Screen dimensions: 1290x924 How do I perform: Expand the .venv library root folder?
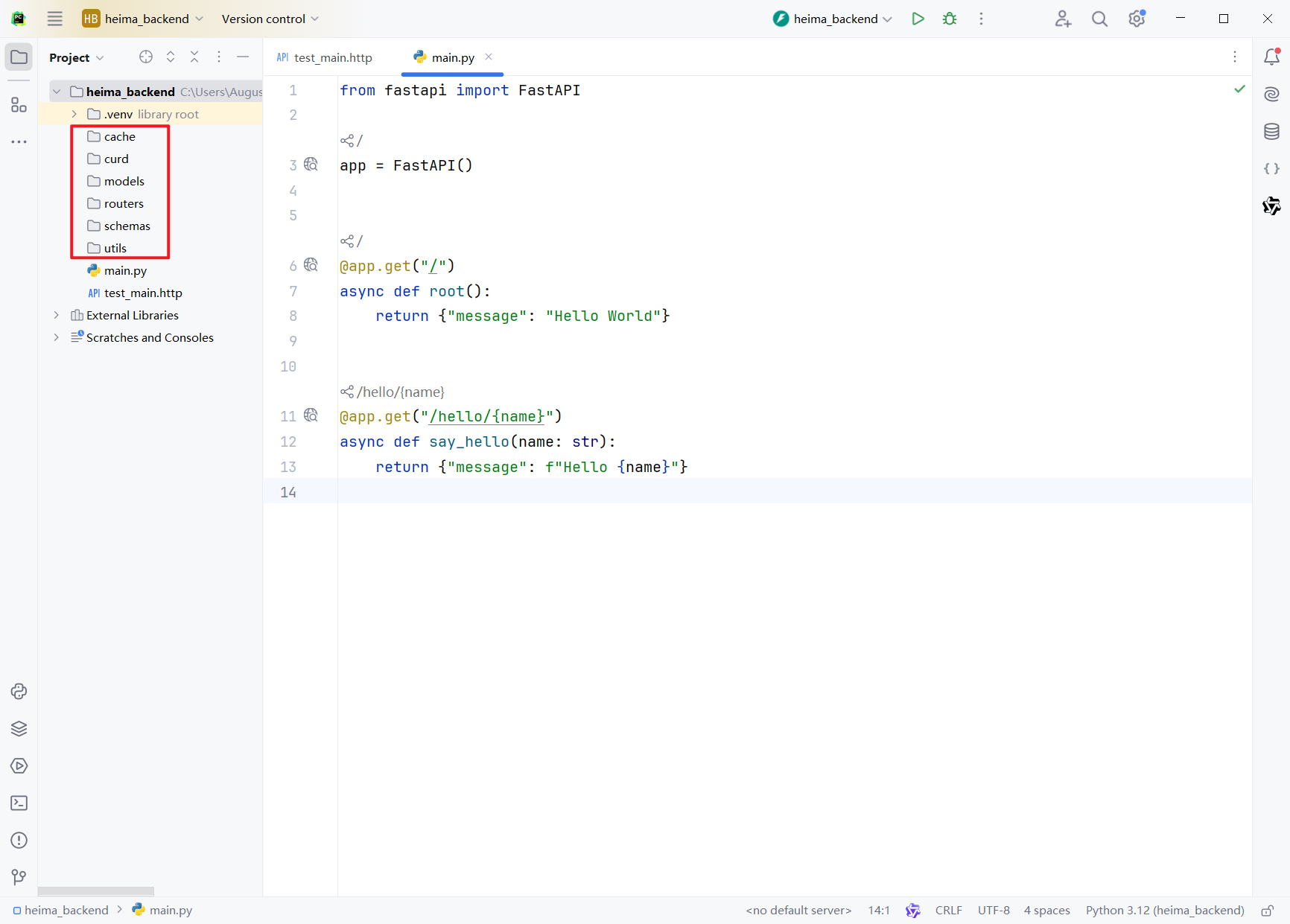click(74, 114)
